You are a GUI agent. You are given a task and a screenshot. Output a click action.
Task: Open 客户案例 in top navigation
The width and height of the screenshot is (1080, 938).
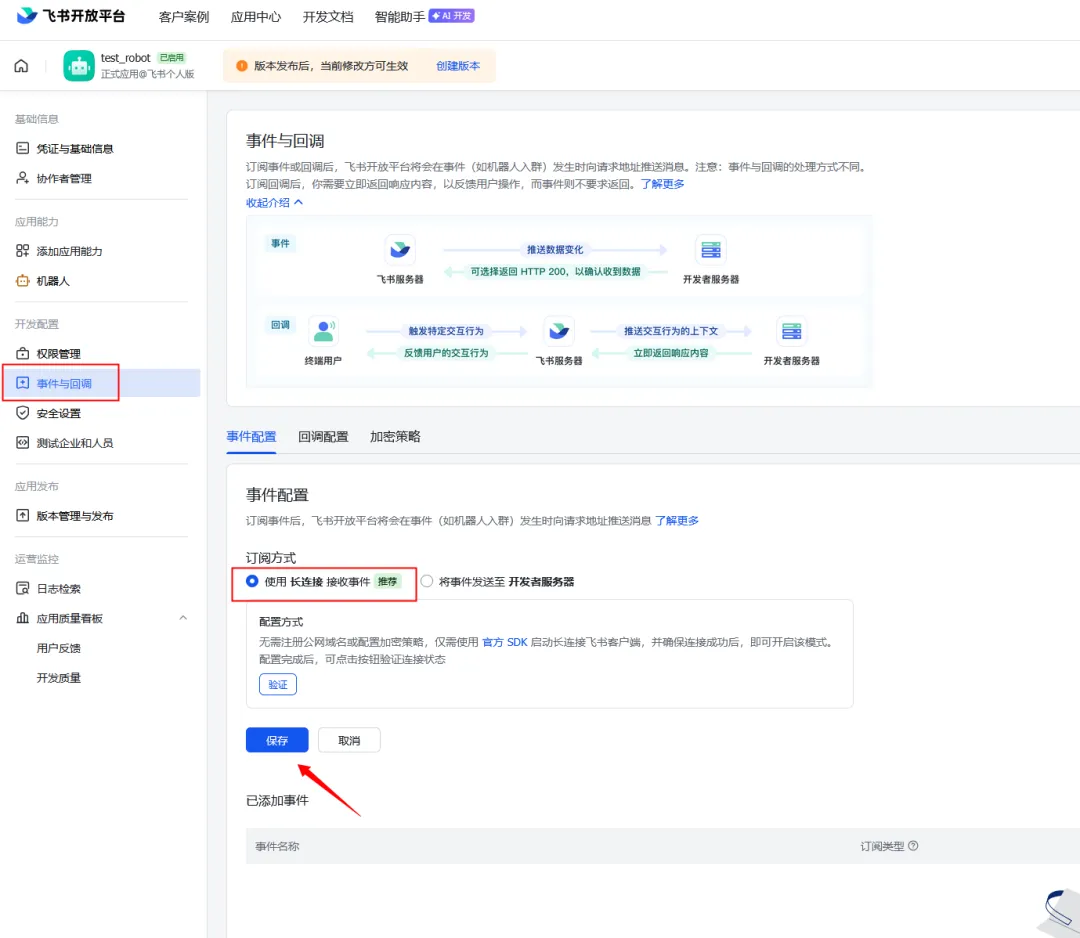tap(184, 17)
